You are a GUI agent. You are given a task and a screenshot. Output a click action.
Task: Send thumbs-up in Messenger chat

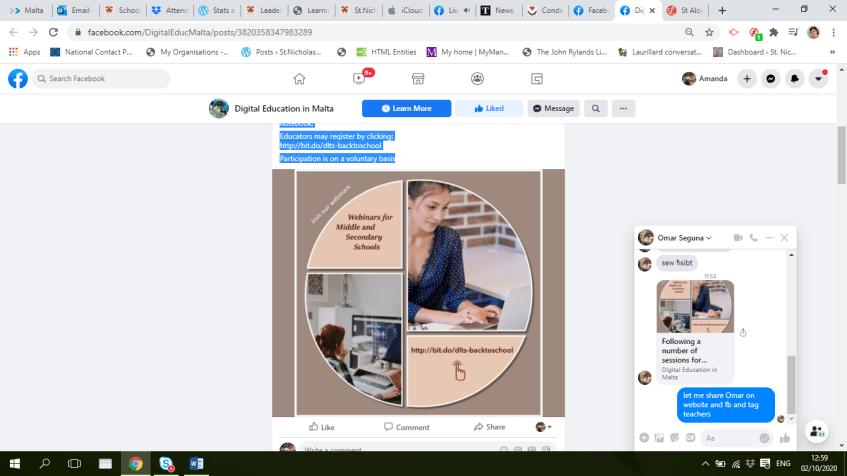tap(785, 437)
